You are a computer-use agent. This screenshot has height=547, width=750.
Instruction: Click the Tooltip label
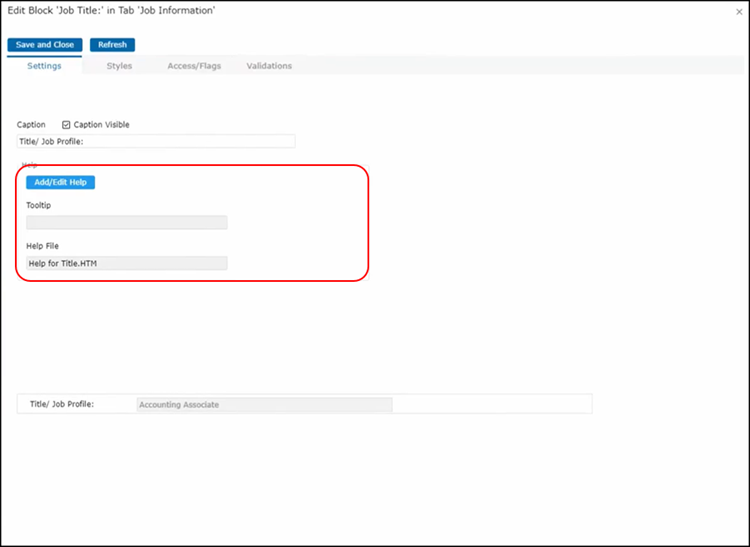[39, 205]
